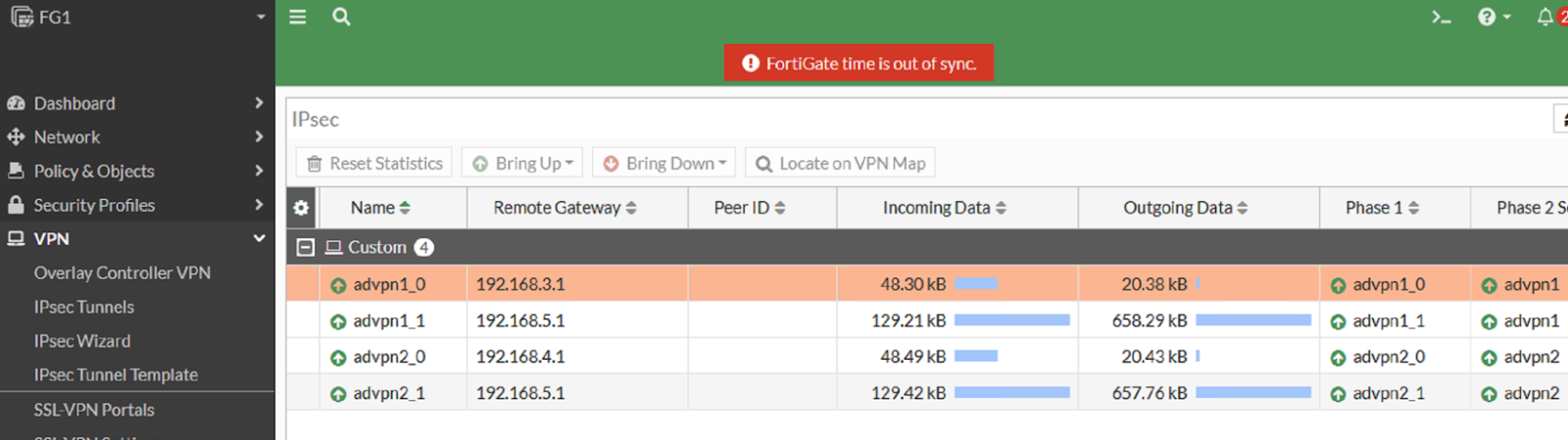
Task: Click the Security Profiles lock icon
Action: tap(16, 205)
